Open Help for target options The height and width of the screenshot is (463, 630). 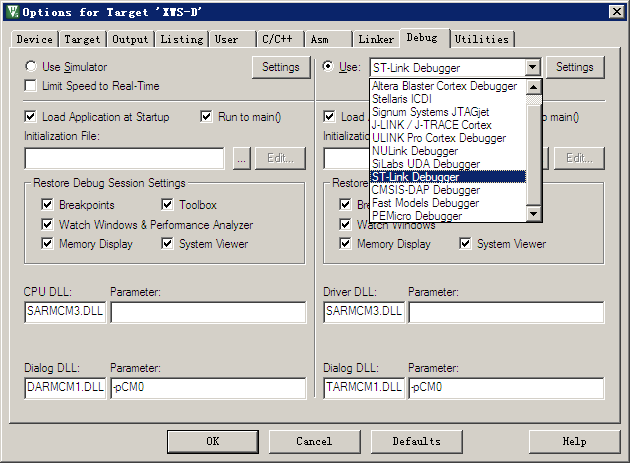point(574,441)
